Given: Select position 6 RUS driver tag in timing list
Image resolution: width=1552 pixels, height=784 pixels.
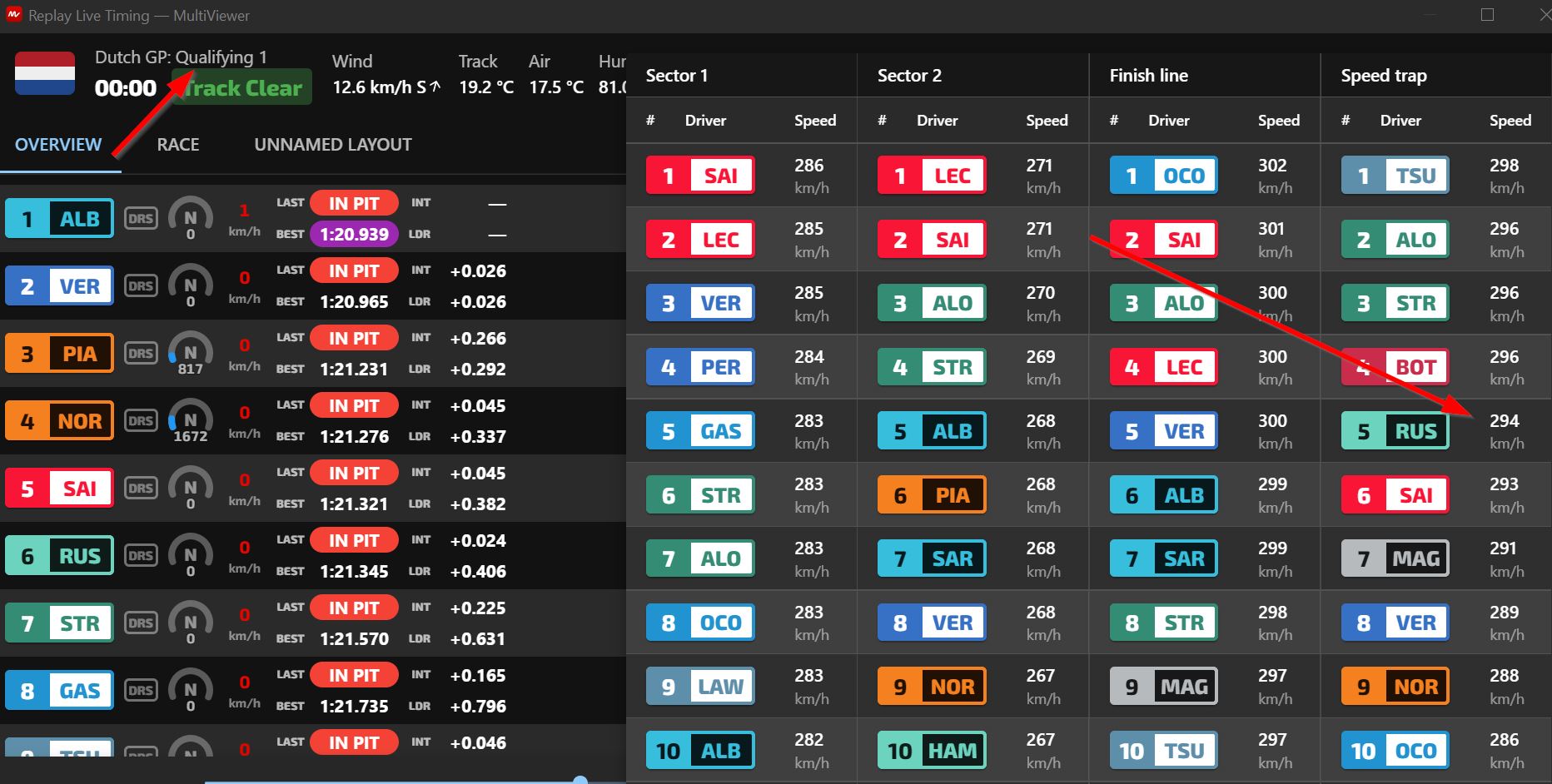Looking at the screenshot, I should click(59, 556).
